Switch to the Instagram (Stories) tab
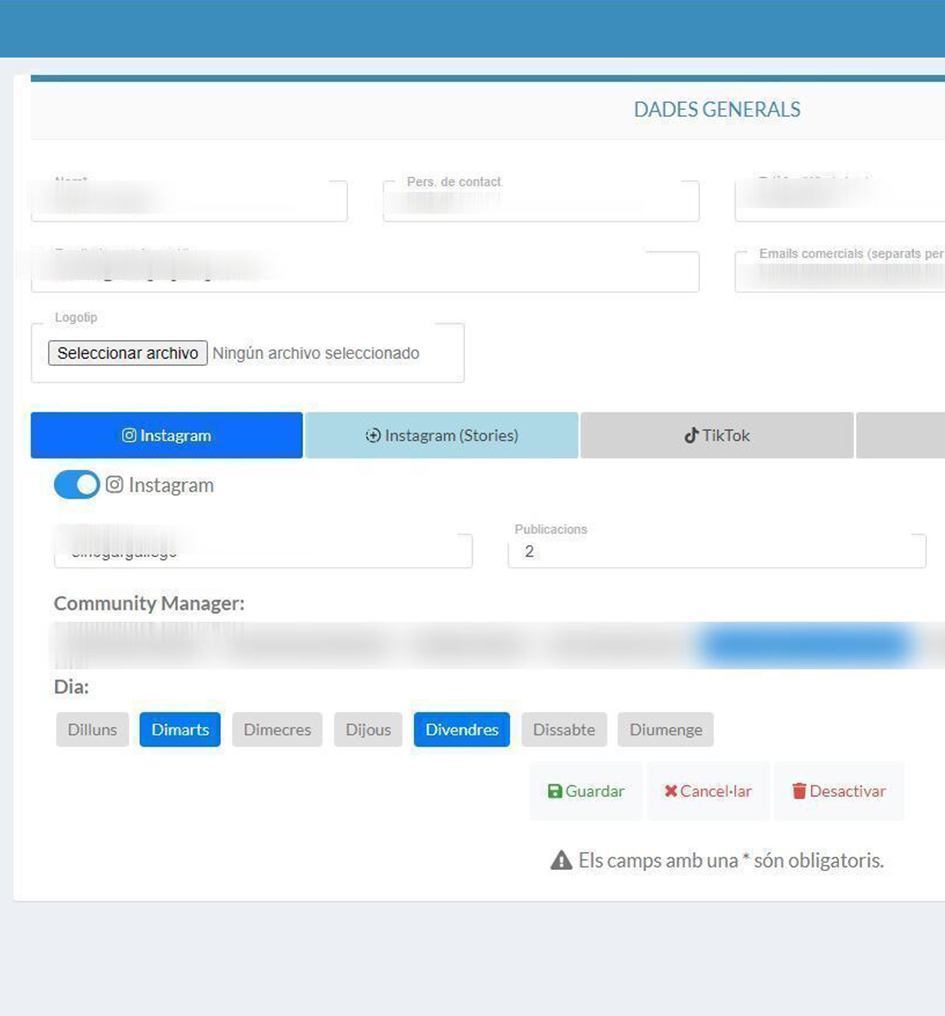 [x=441, y=436]
